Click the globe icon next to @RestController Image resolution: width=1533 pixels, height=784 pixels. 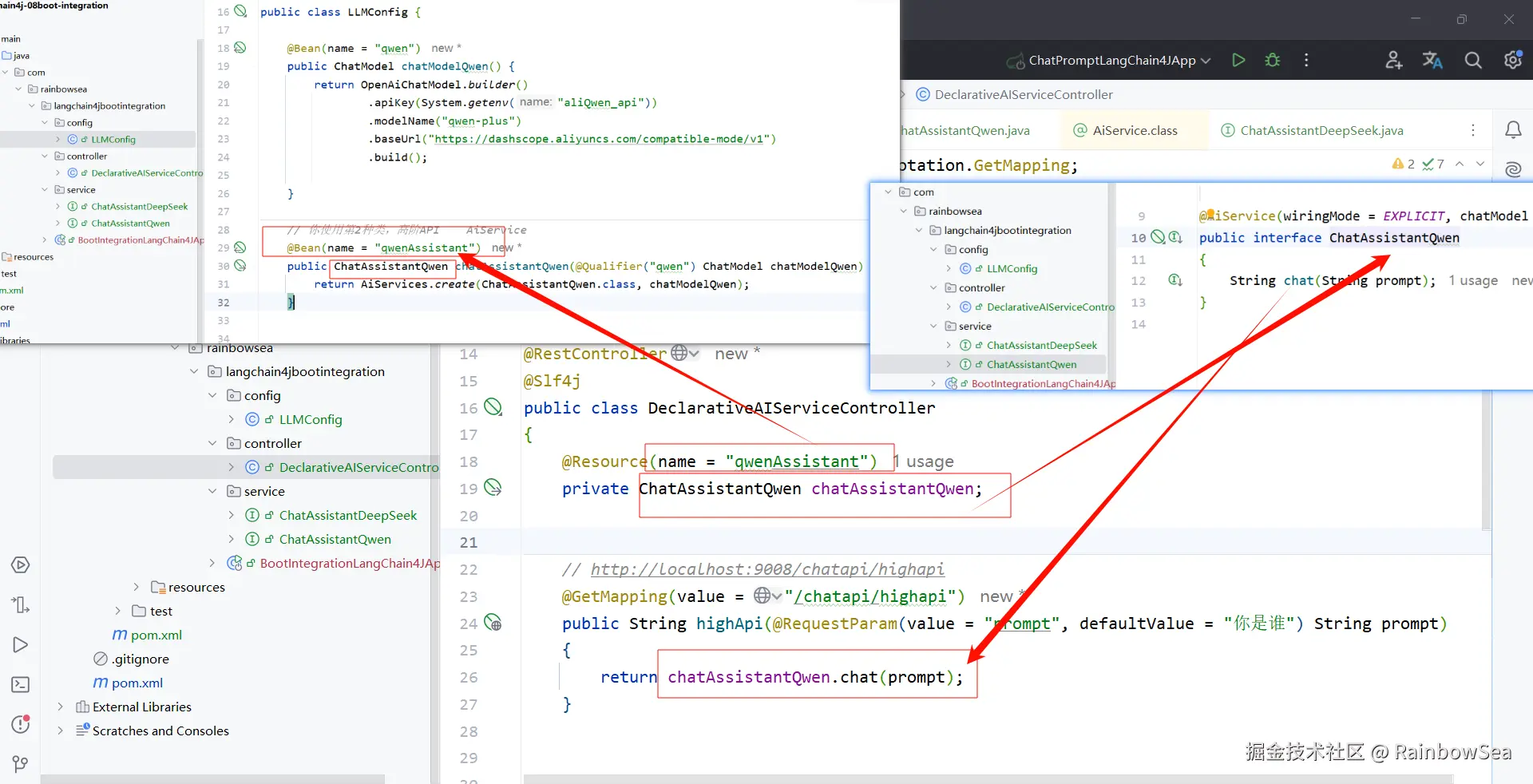(679, 353)
